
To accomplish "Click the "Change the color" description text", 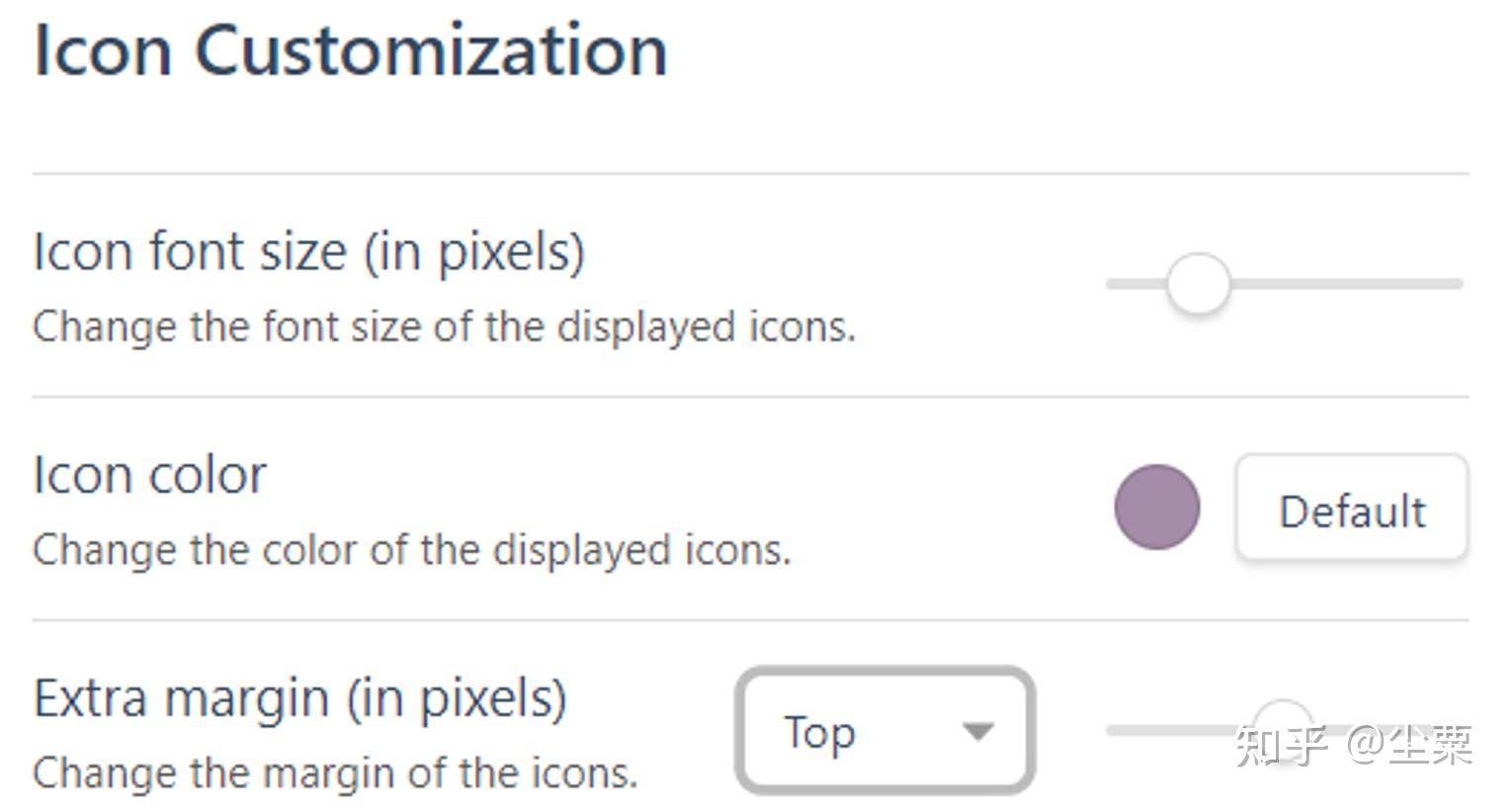I will (412, 549).
